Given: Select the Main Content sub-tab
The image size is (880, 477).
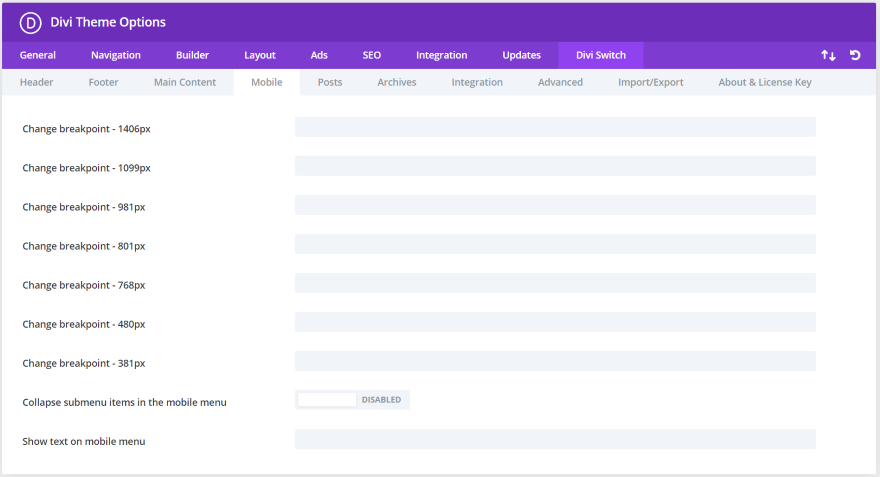Looking at the screenshot, I should (185, 82).
